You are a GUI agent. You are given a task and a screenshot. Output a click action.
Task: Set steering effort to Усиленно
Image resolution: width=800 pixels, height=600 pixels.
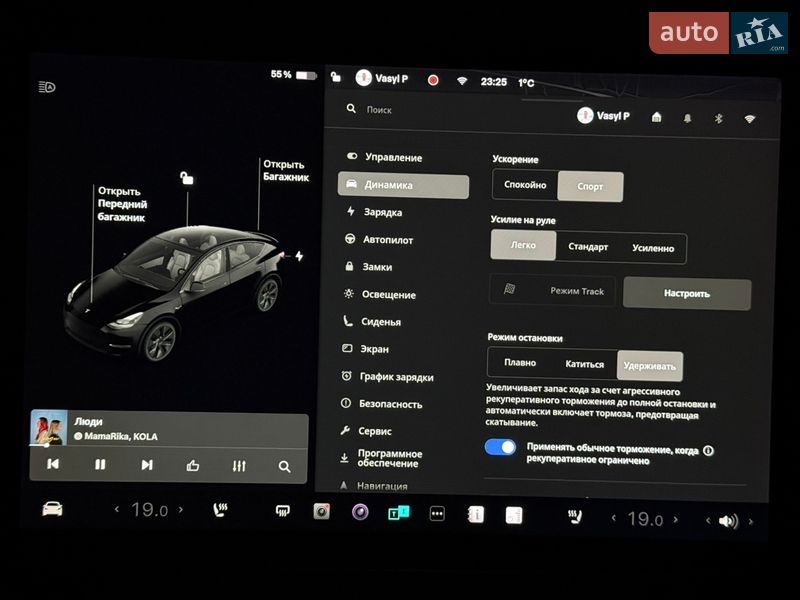pyautogui.click(x=655, y=247)
